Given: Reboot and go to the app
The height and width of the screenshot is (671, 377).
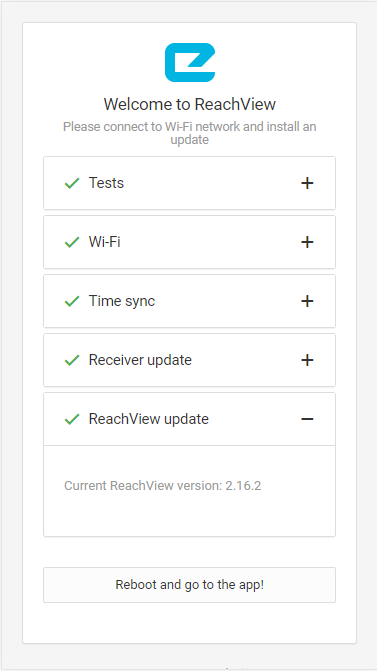Looking at the screenshot, I should (x=190, y=585).
